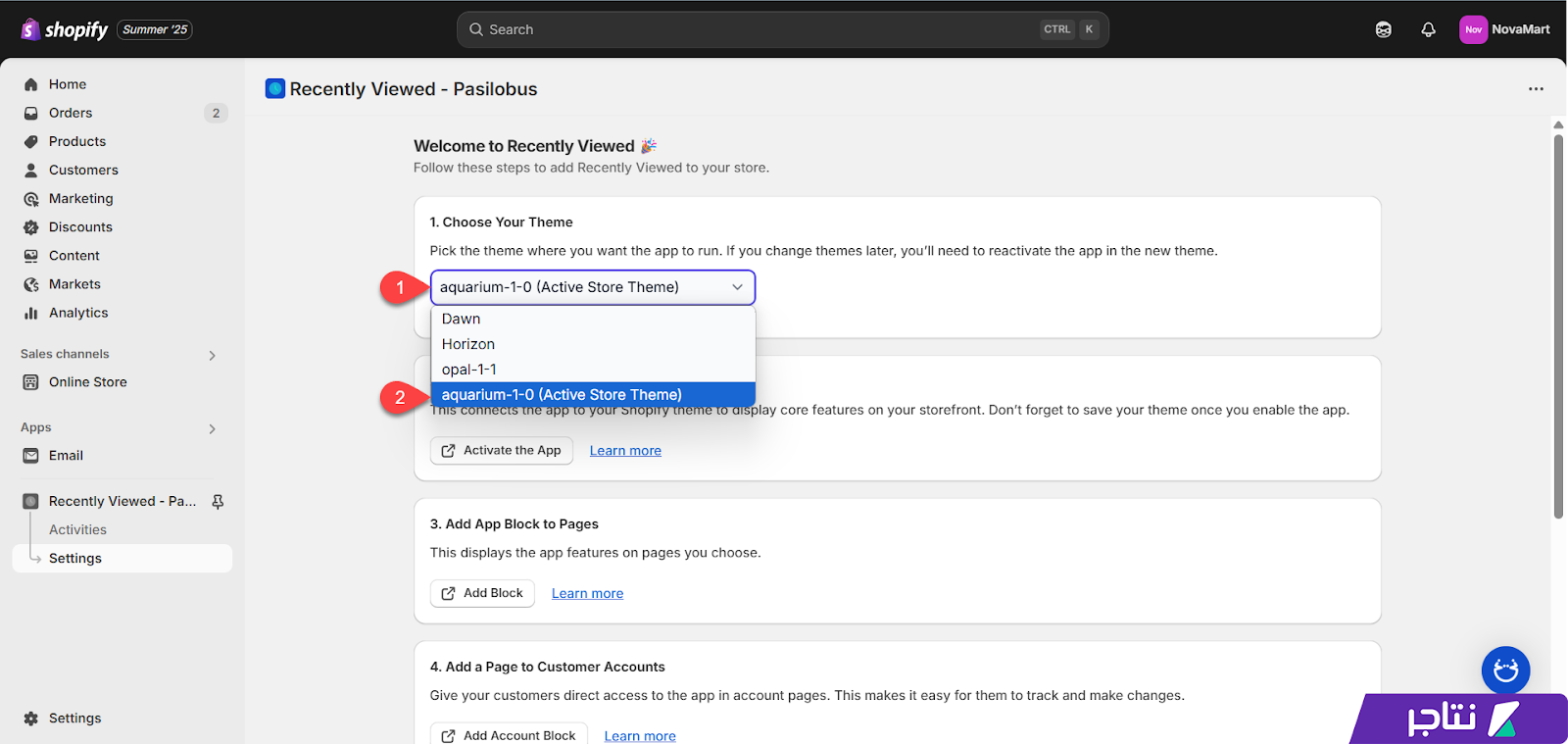Unpin the Recently Viewed app pin icon
1568x744 pixels.
pyautogui.click(x=218, y=501)
